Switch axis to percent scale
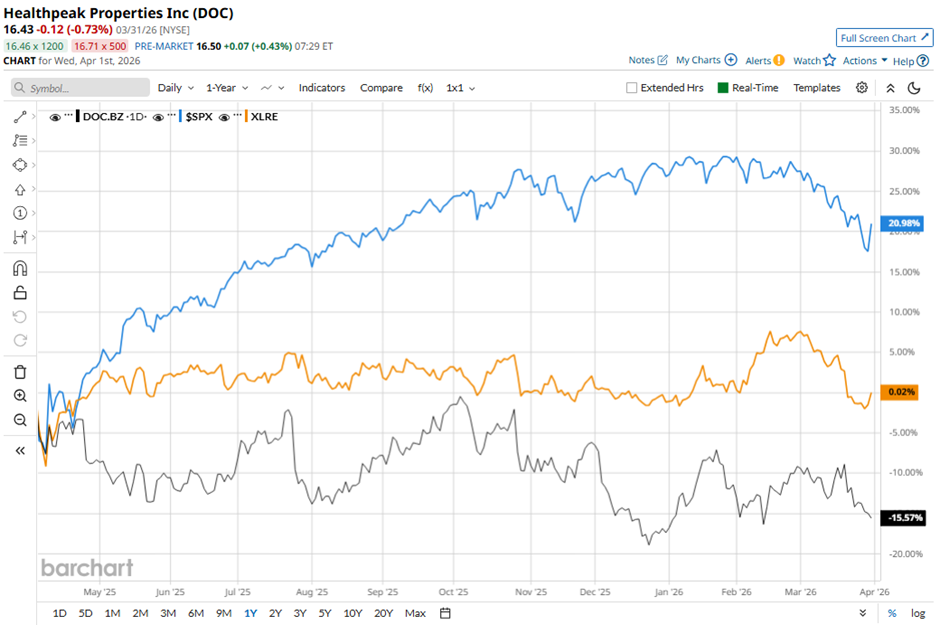Viewport: 940px width, 625px height. (x=892, y=613)
